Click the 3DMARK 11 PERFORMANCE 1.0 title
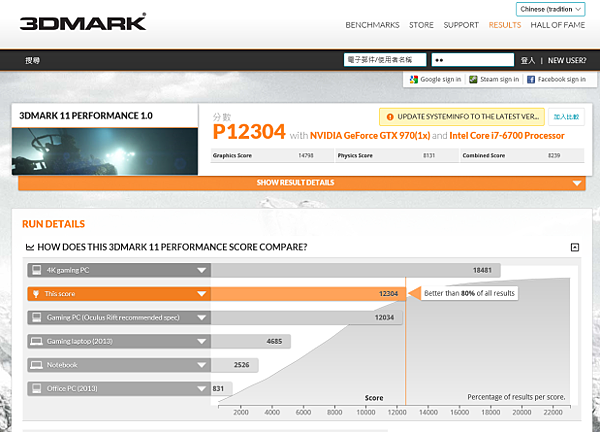 click(x=86, y=116)
